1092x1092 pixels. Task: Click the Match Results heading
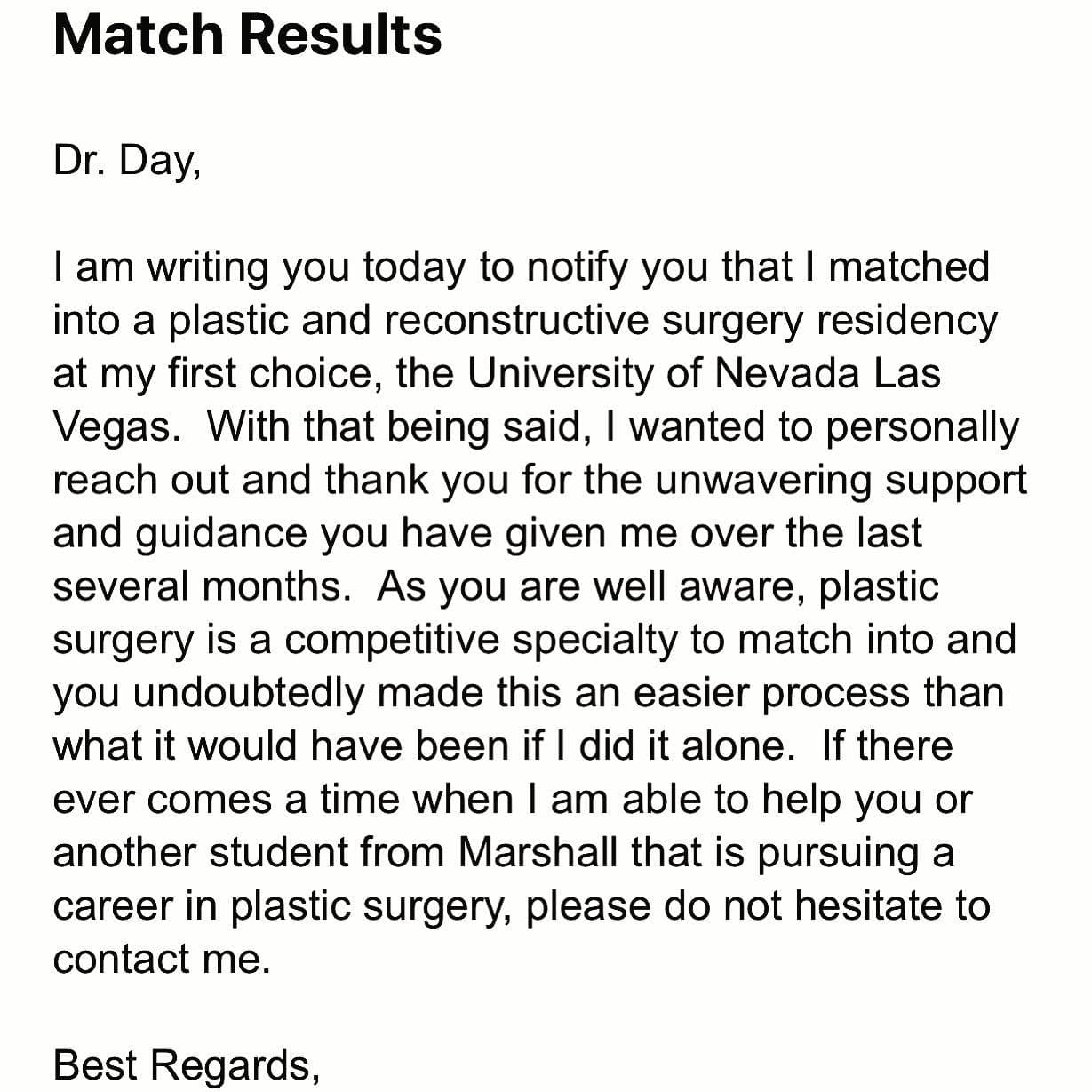point(248,35)
